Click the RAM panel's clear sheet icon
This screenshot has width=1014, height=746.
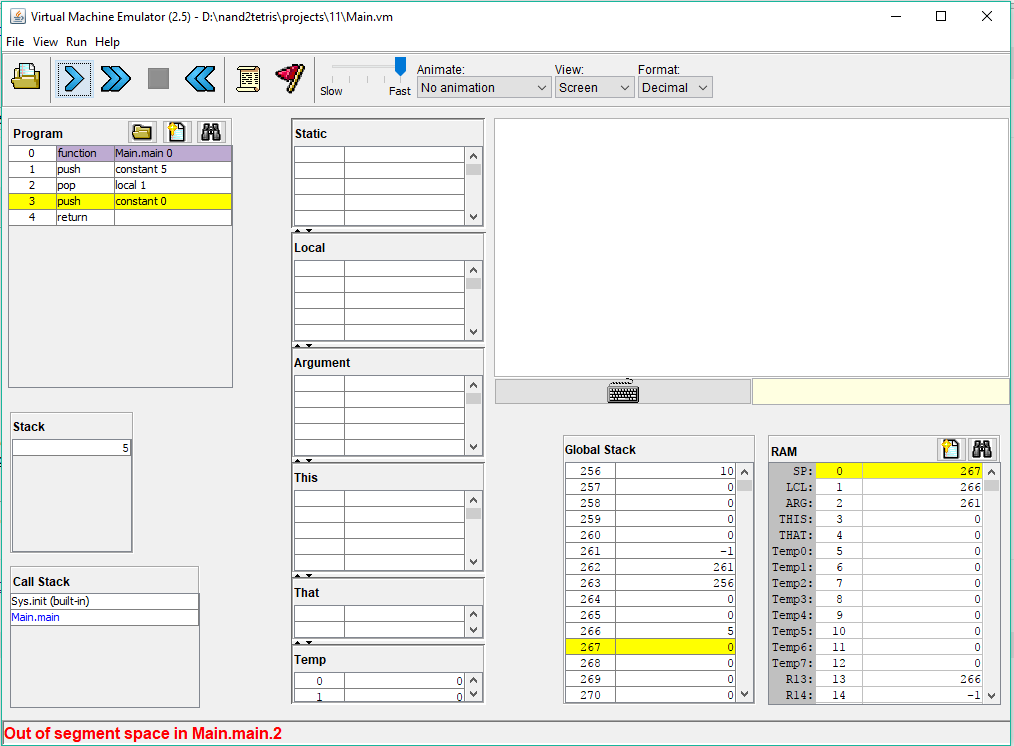click(x=951, y=450)
